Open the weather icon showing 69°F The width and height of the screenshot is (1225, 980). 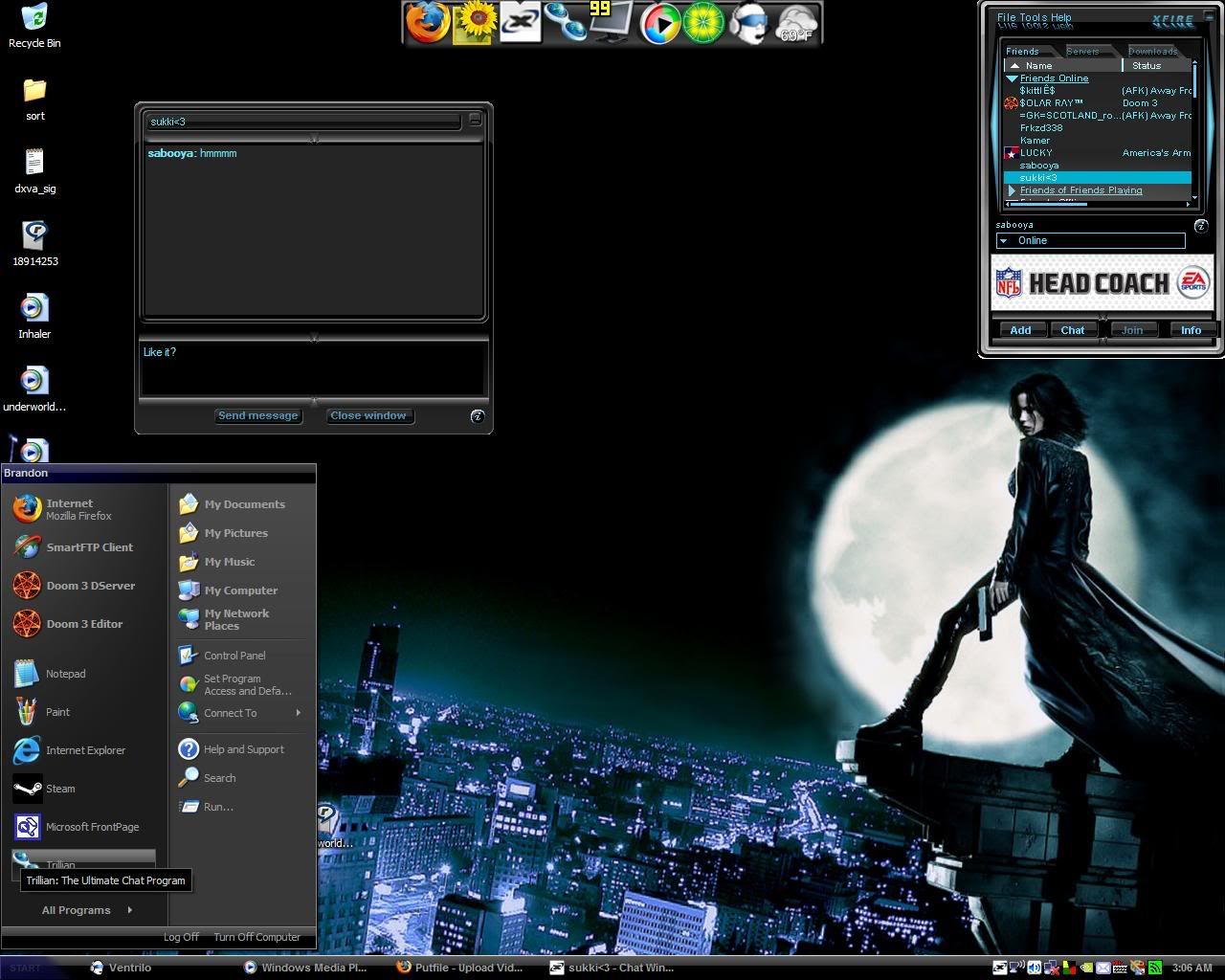click(796, 24)
